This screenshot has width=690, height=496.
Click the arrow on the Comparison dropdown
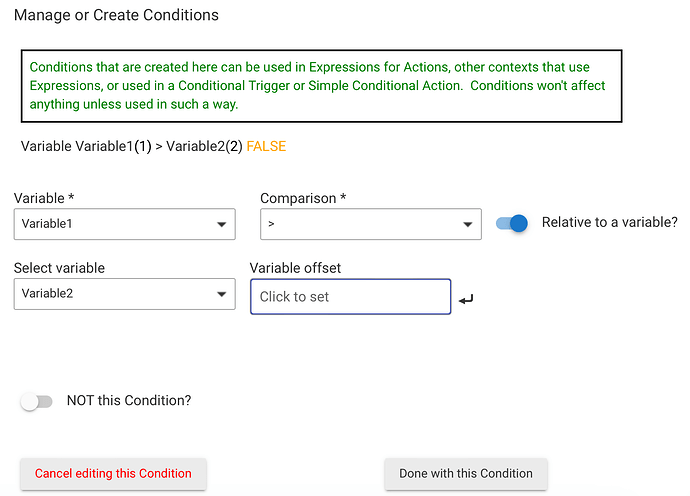[467, 225]
